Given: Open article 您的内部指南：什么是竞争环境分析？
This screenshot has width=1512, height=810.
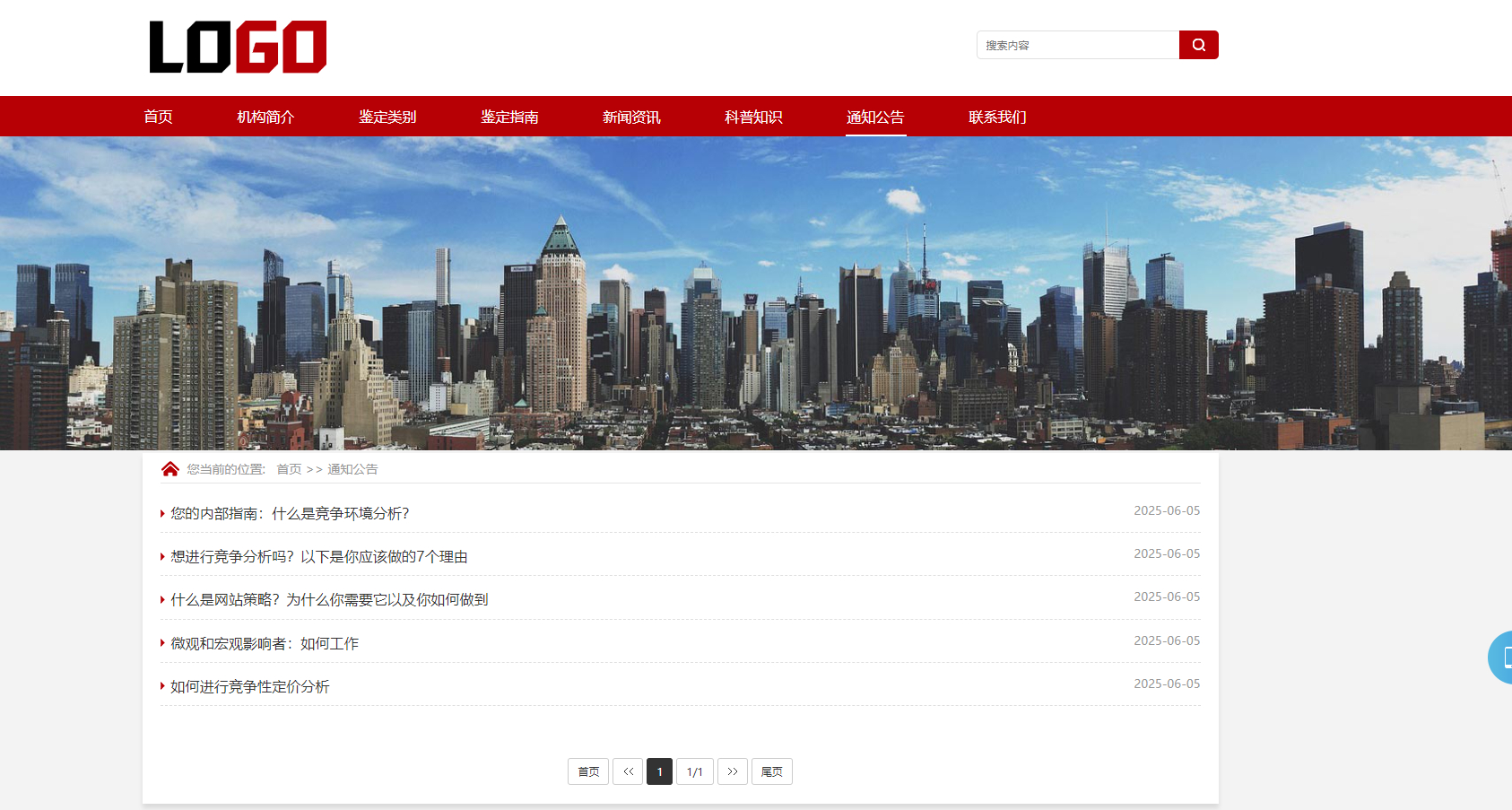Looking at the screenshot, I should pyautogui.click(x=290, y=513).
